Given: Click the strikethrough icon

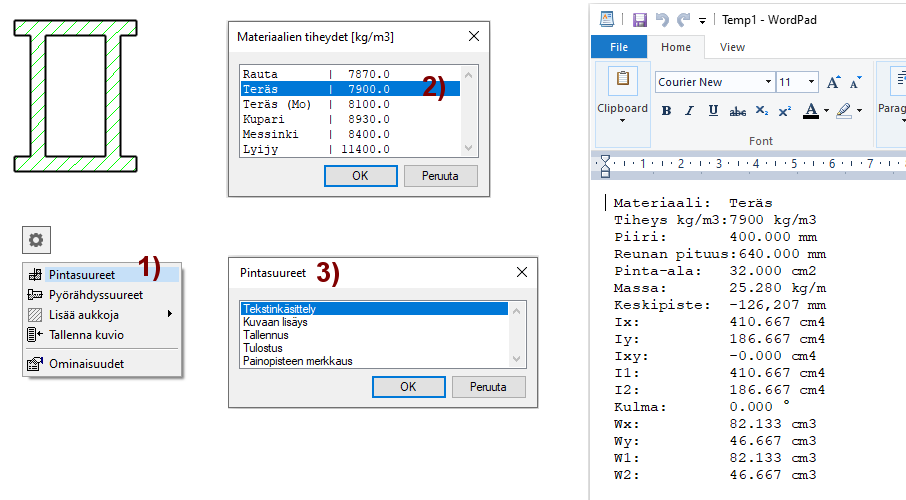Looking at the screenshot, I should (x=737, y=111).
